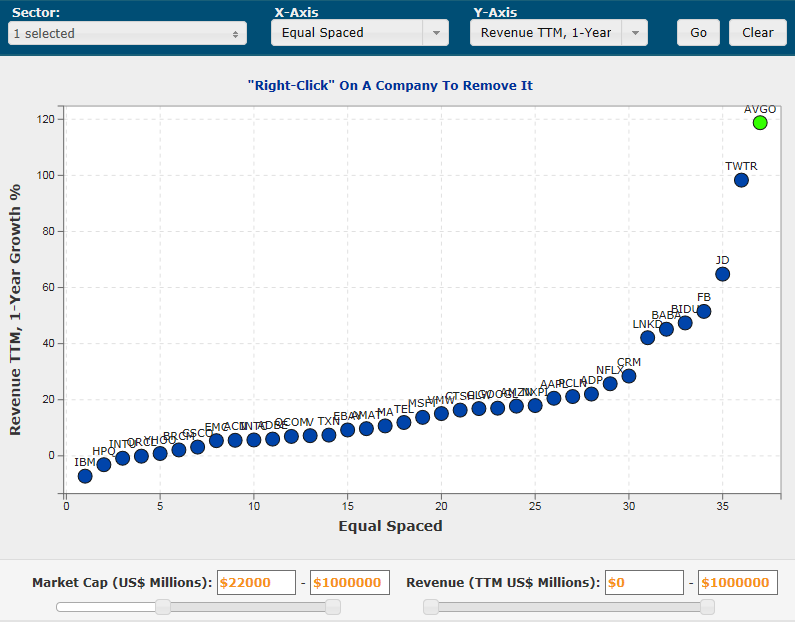Select the IBM data point
The image size is (795, 622).
click(x=85, y=476)
